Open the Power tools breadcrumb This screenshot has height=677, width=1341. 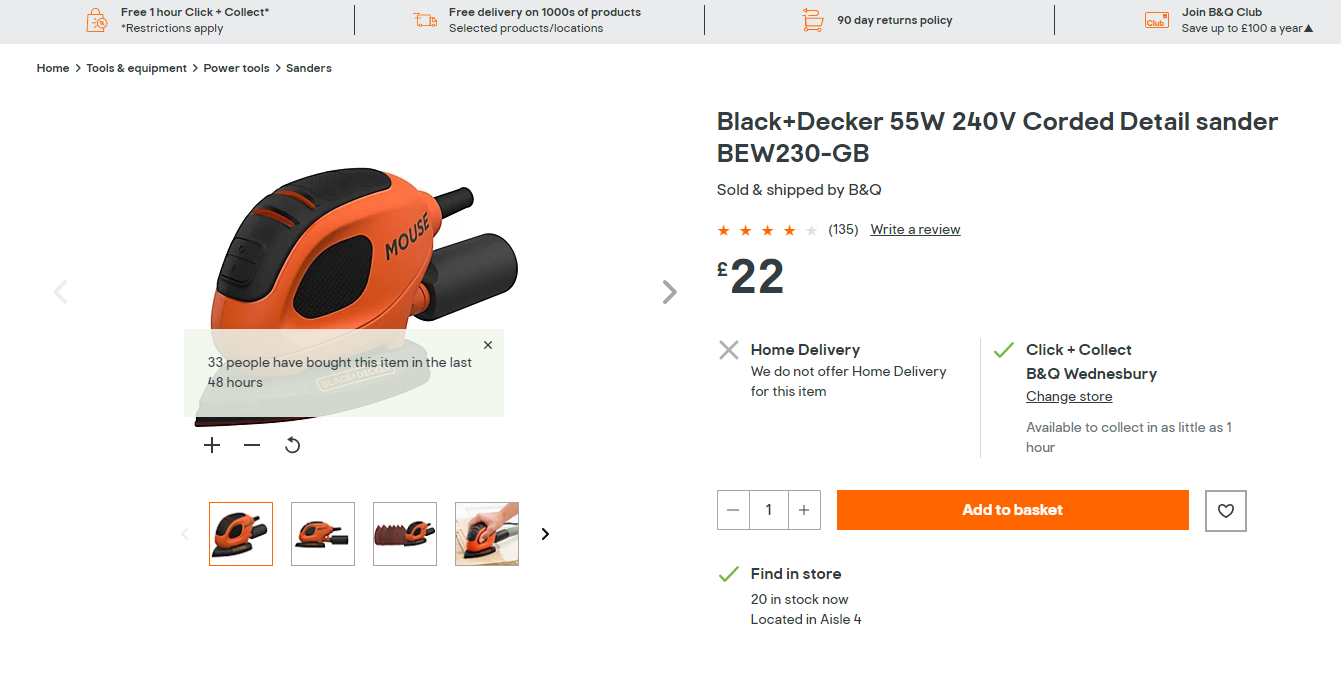[236, 68]
